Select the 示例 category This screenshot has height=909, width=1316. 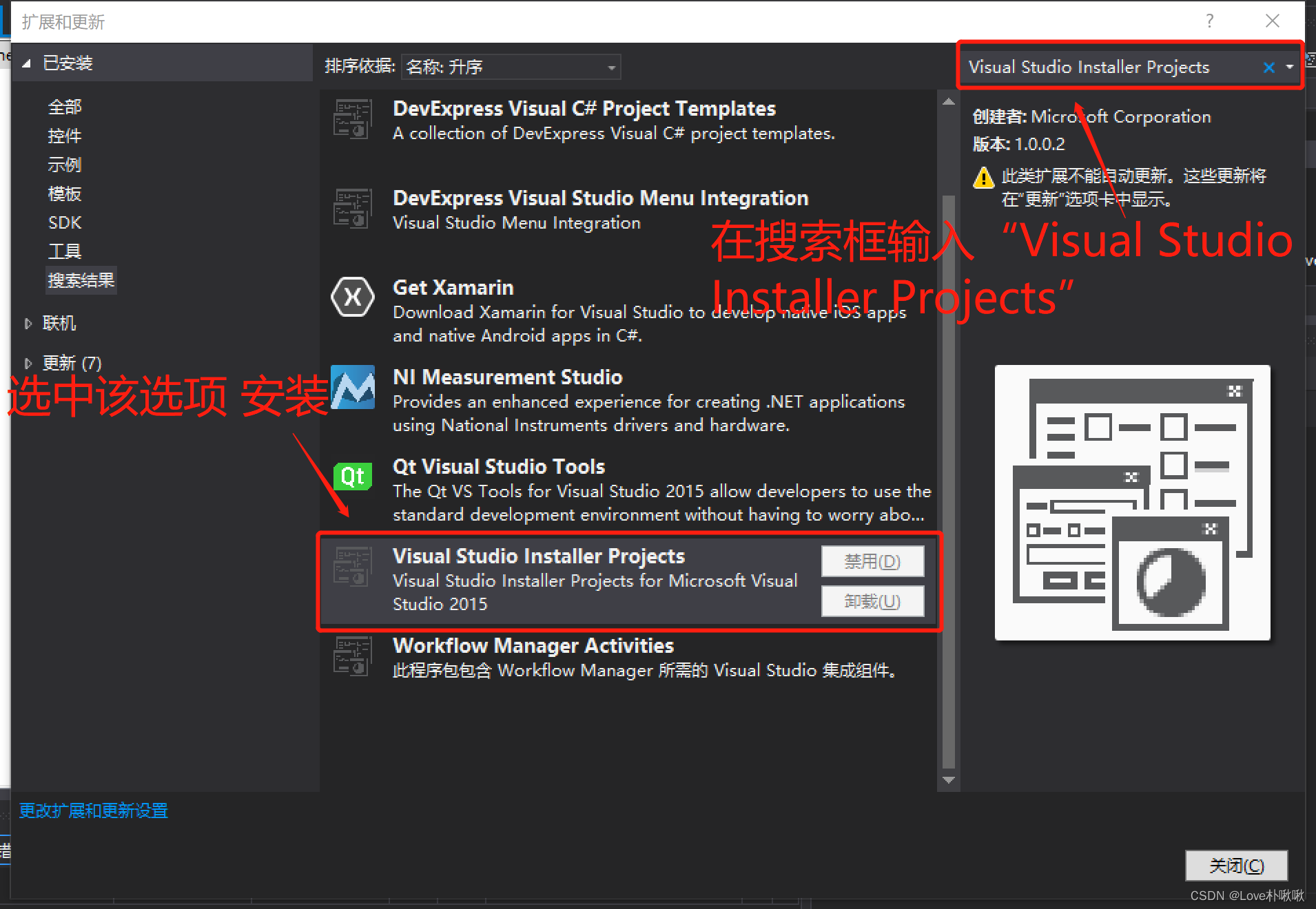click(65, 165)
